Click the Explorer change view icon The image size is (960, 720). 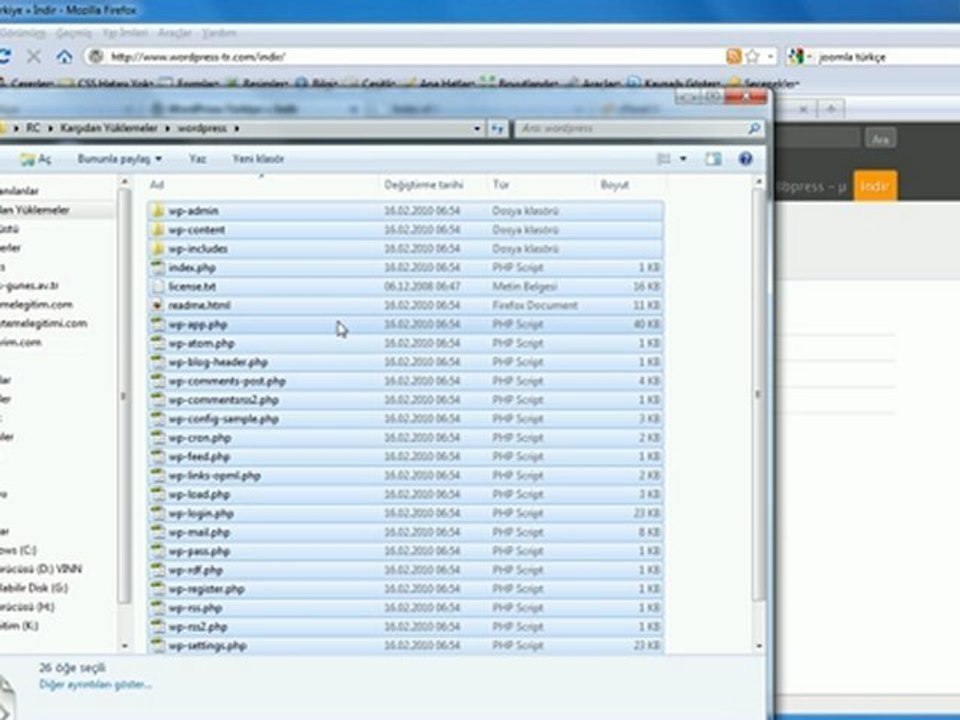point(664,159)
